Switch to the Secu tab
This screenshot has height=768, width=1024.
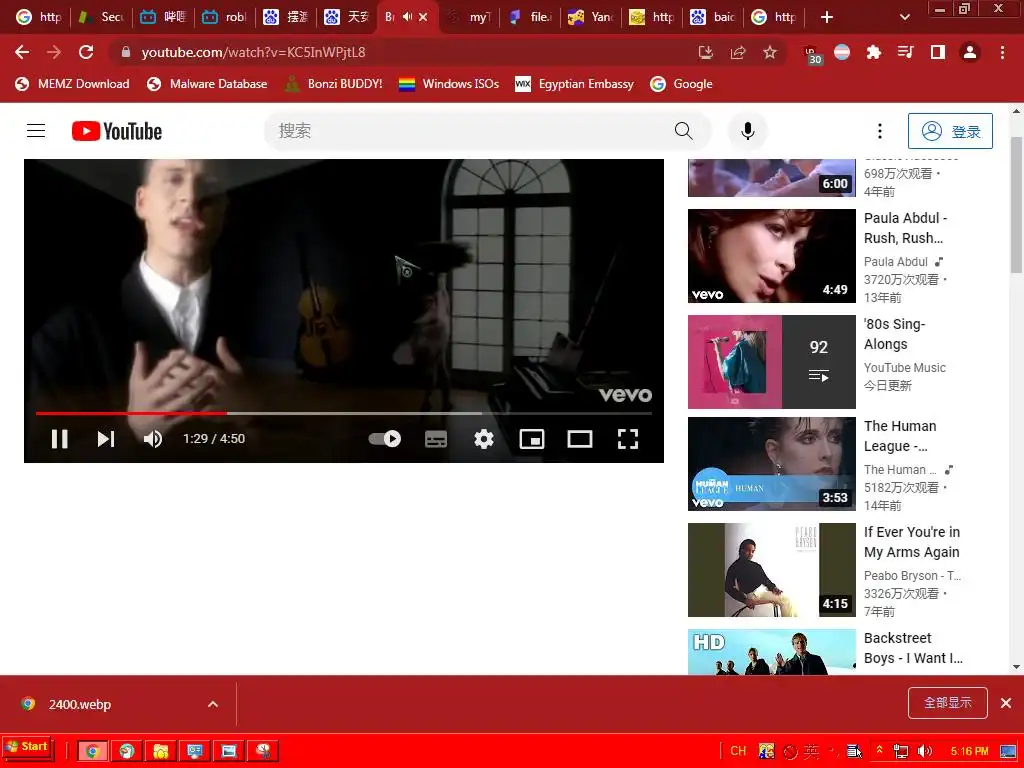click(101, 17)
